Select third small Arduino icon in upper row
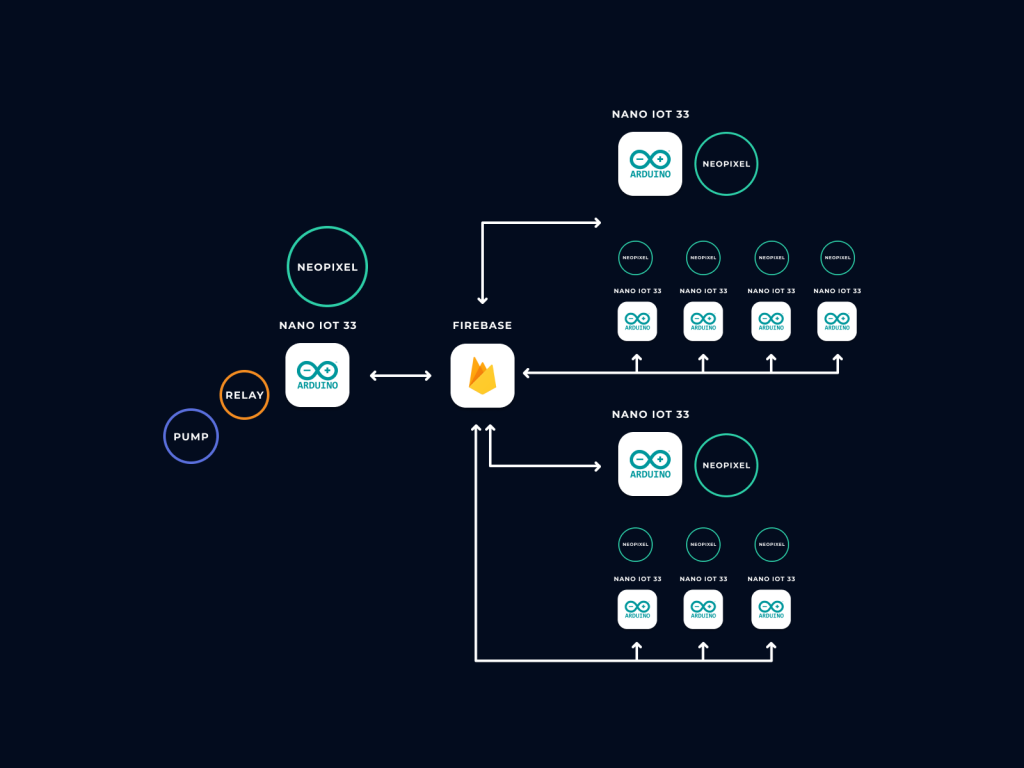Image resolution: width=1024 pixels, height=768 pixels. [x=771, y=321]
